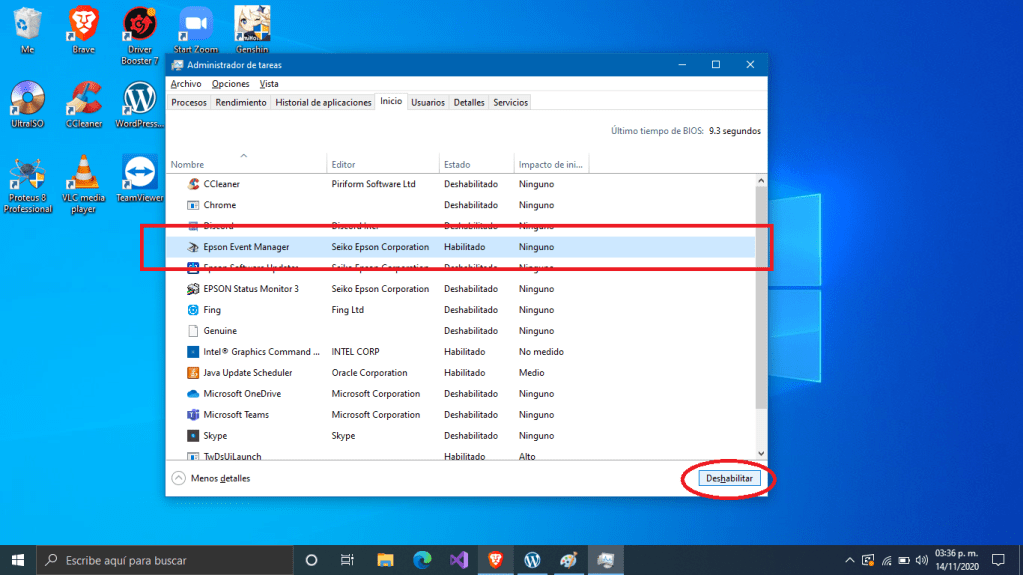The height and width of the screenshot is (575, 1023).
Task: Switch to the Servicios tab
Action: (x=510, y=102)
